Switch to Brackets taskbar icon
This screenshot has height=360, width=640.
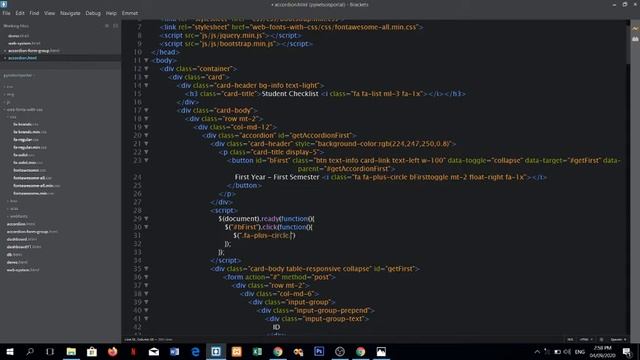(216, 351)
